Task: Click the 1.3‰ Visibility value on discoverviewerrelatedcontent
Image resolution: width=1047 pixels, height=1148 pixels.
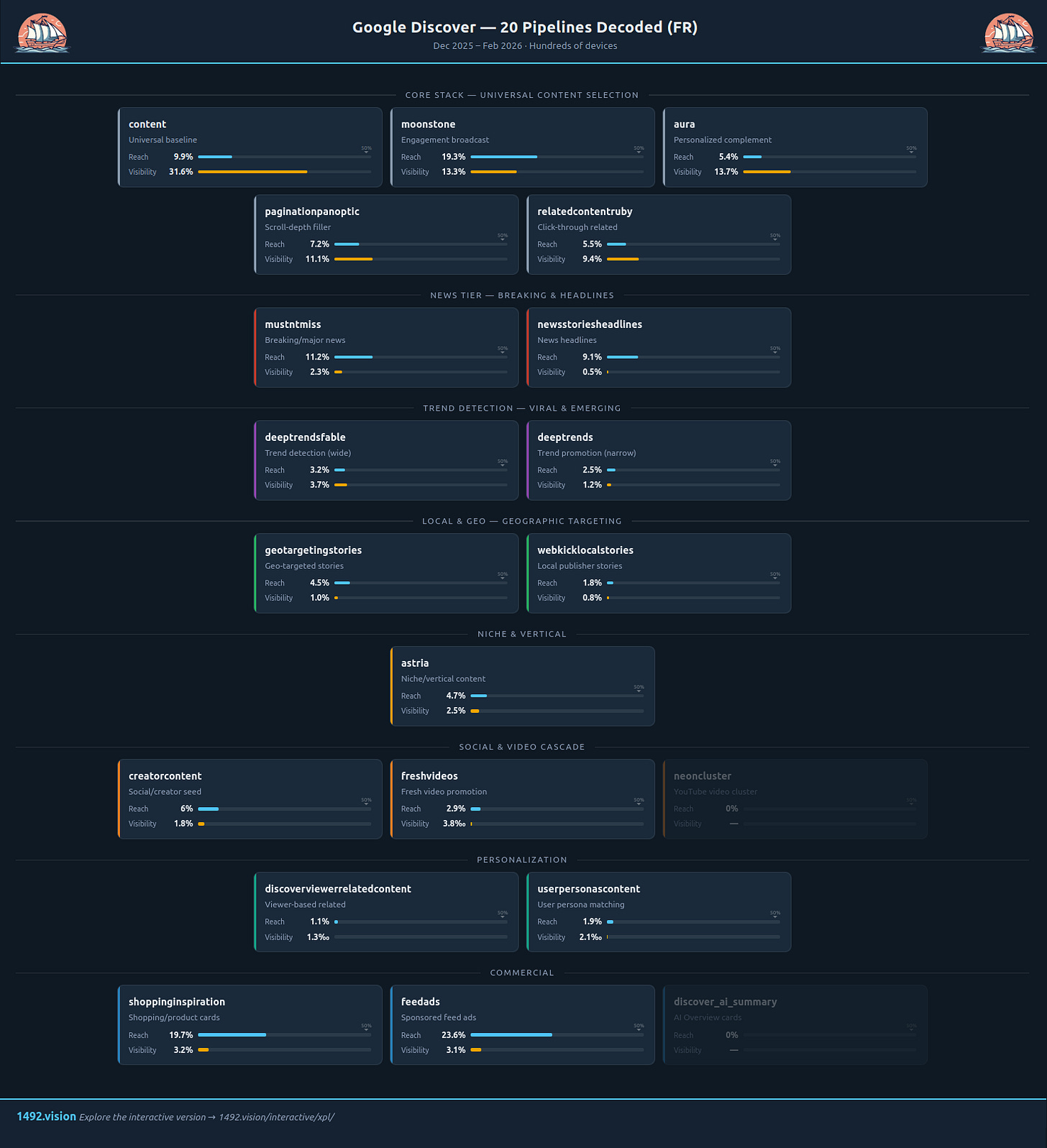Action: point(318,937)
